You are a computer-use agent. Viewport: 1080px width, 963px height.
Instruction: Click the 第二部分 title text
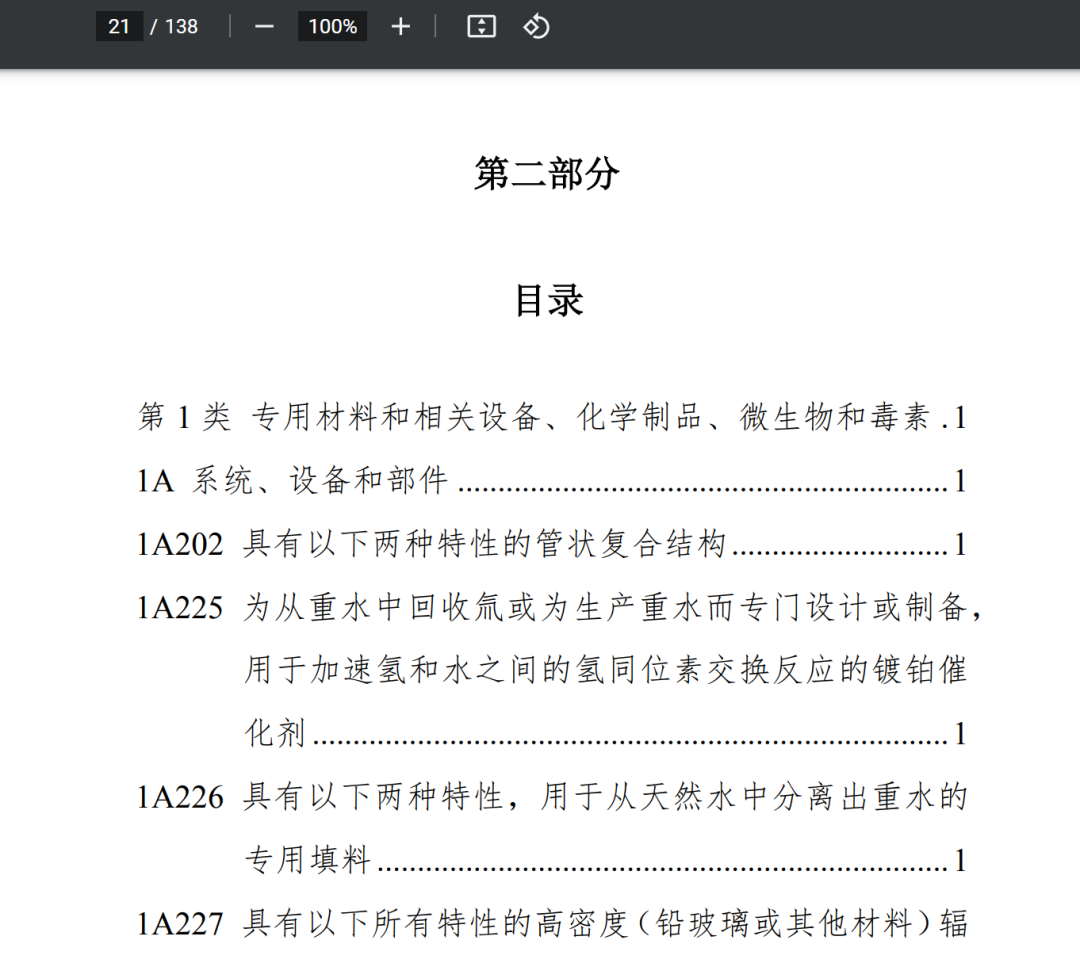547,172
